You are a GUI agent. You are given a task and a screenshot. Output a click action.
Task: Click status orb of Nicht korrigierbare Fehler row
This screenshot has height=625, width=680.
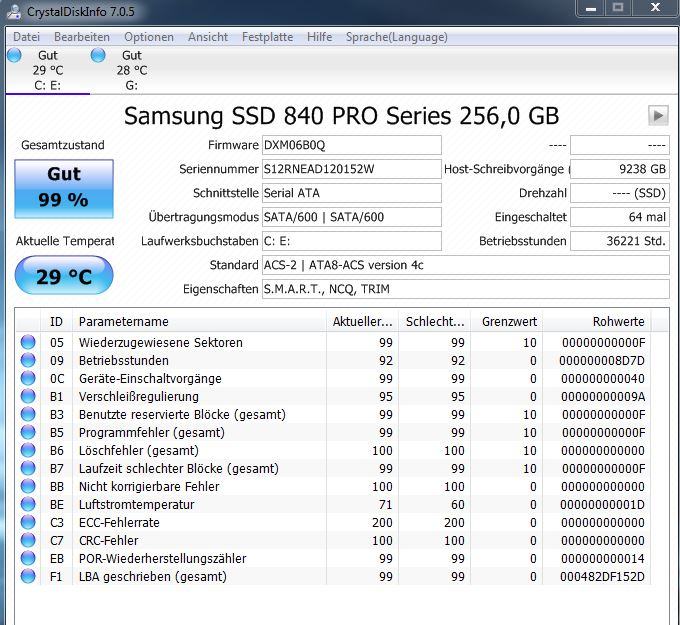point(28,486)
